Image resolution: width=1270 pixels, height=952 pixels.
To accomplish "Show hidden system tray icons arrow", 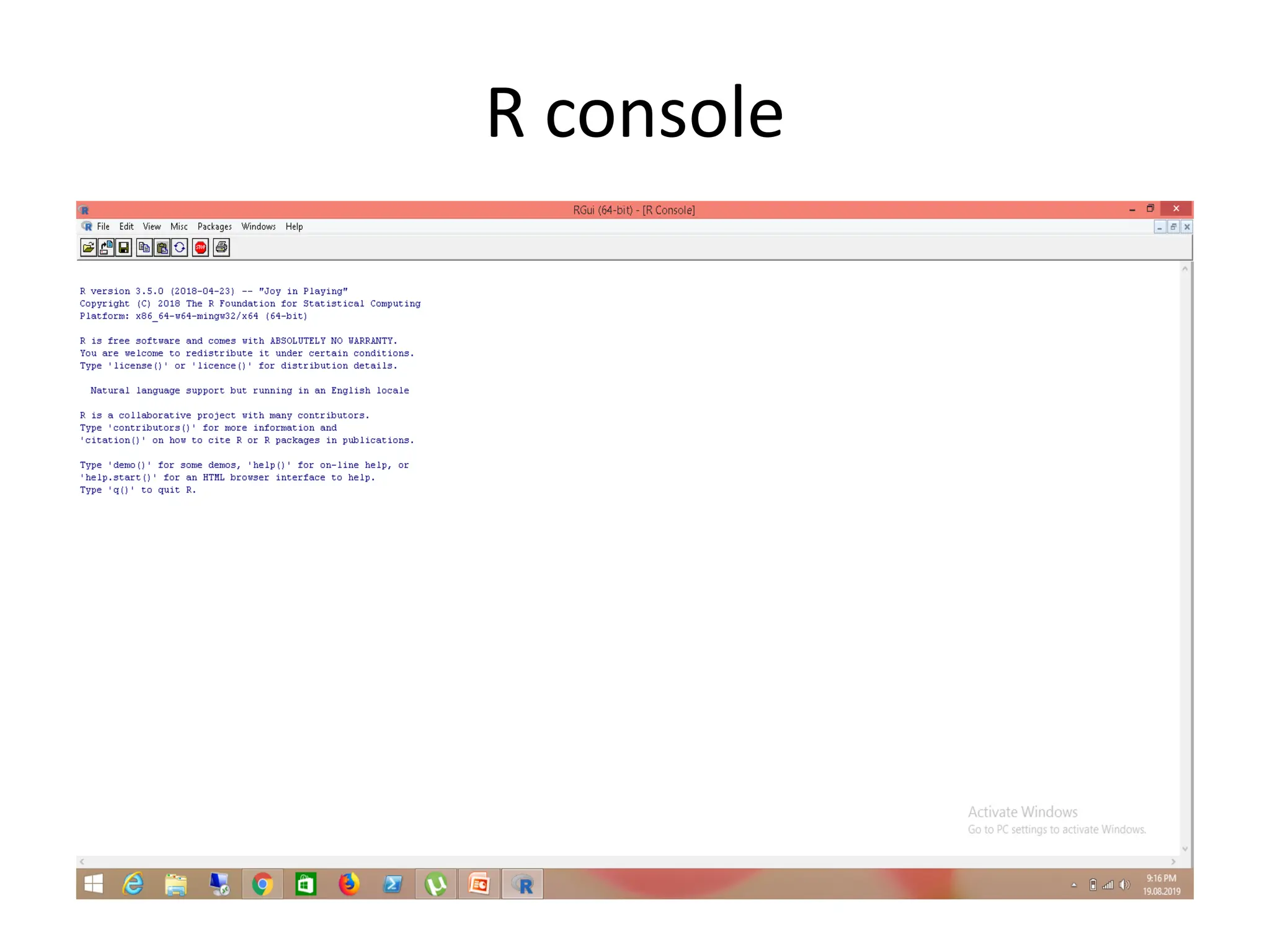I will tap(1074, 885).
